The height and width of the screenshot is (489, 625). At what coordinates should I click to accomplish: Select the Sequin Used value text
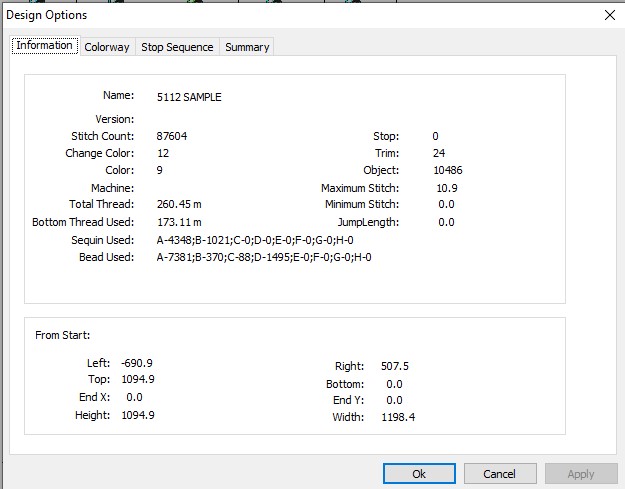pos(255,240)
